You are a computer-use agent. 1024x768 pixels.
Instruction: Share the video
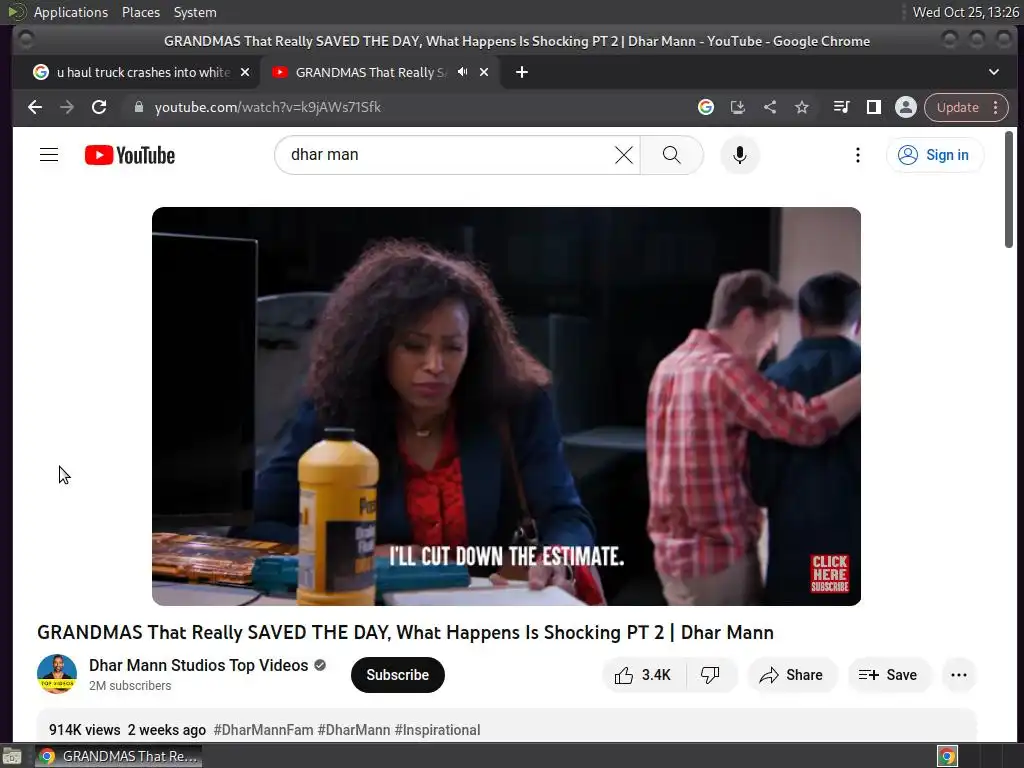pos(791,675)
